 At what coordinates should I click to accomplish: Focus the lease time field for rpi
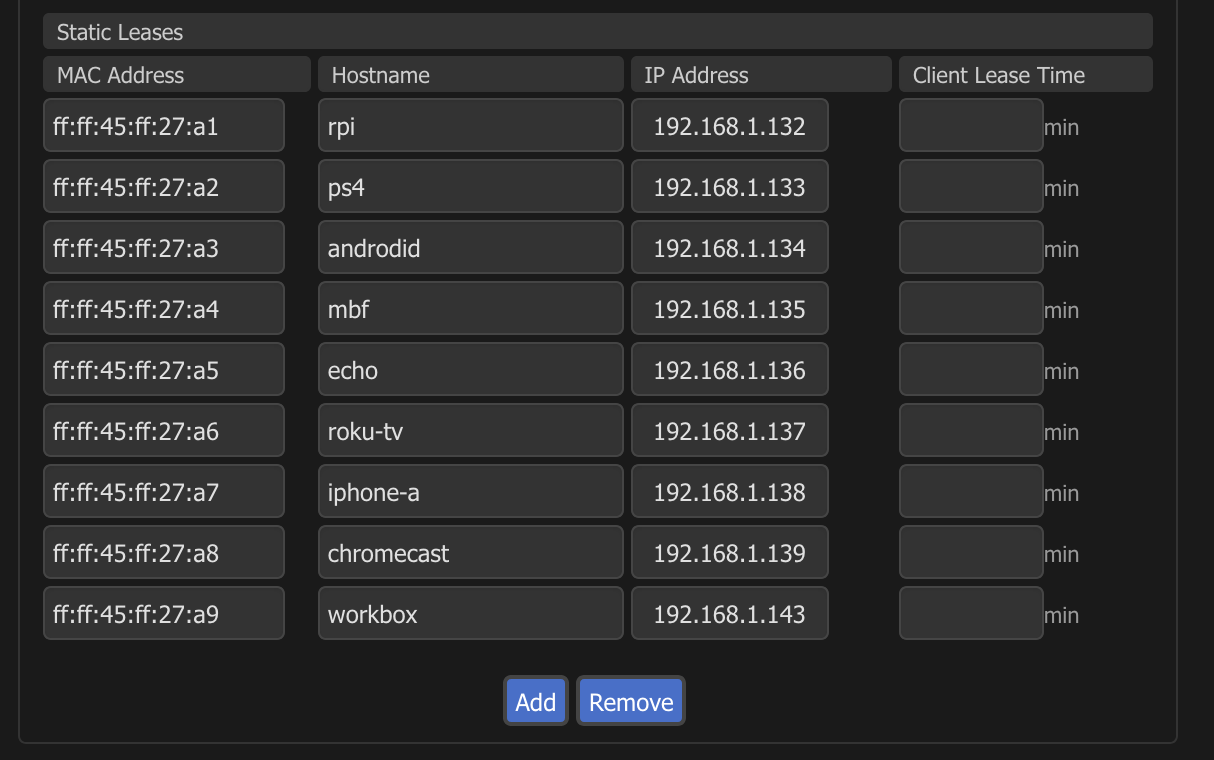pos(970,126)
